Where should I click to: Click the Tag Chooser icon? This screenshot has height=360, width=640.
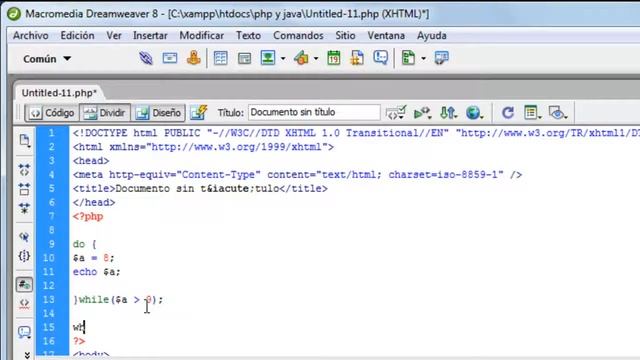point(441,58)
